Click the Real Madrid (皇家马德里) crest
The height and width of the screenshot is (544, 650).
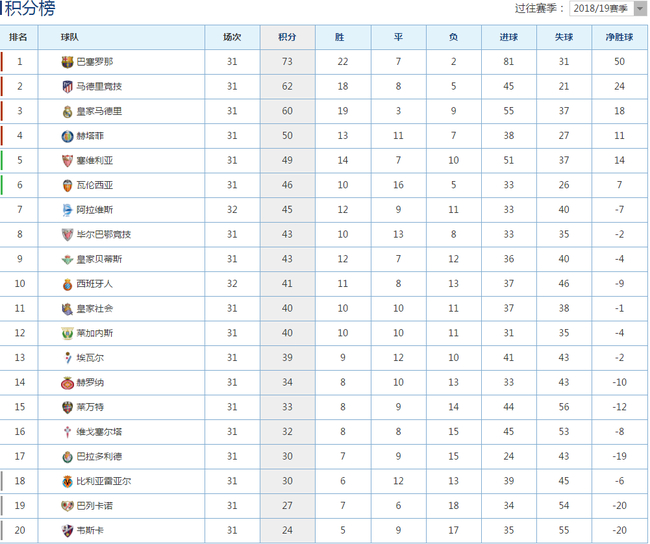click(x=68, y=111)
